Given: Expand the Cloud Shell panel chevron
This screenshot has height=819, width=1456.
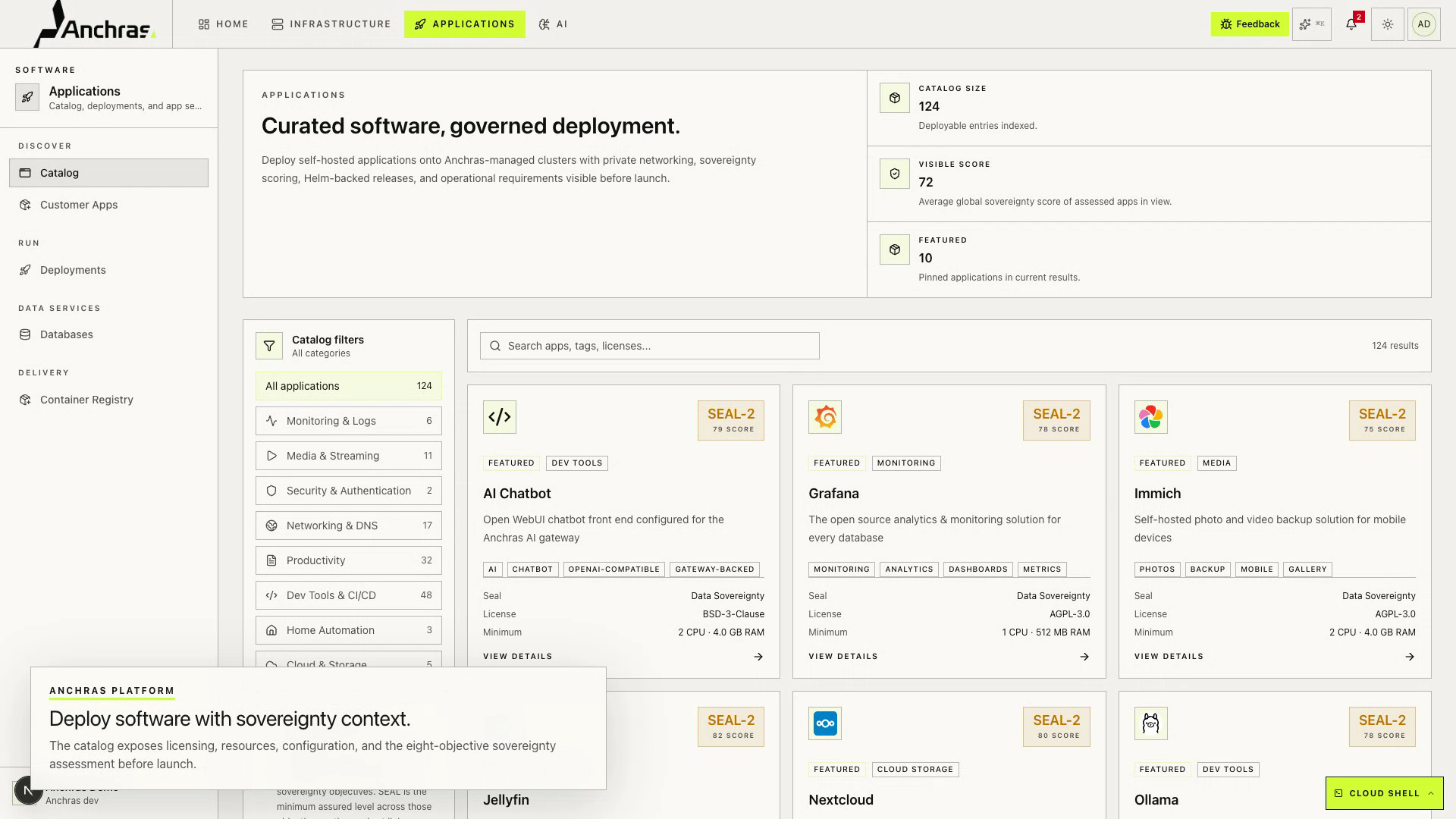Looking at the screenshot, I should 1431,793.
